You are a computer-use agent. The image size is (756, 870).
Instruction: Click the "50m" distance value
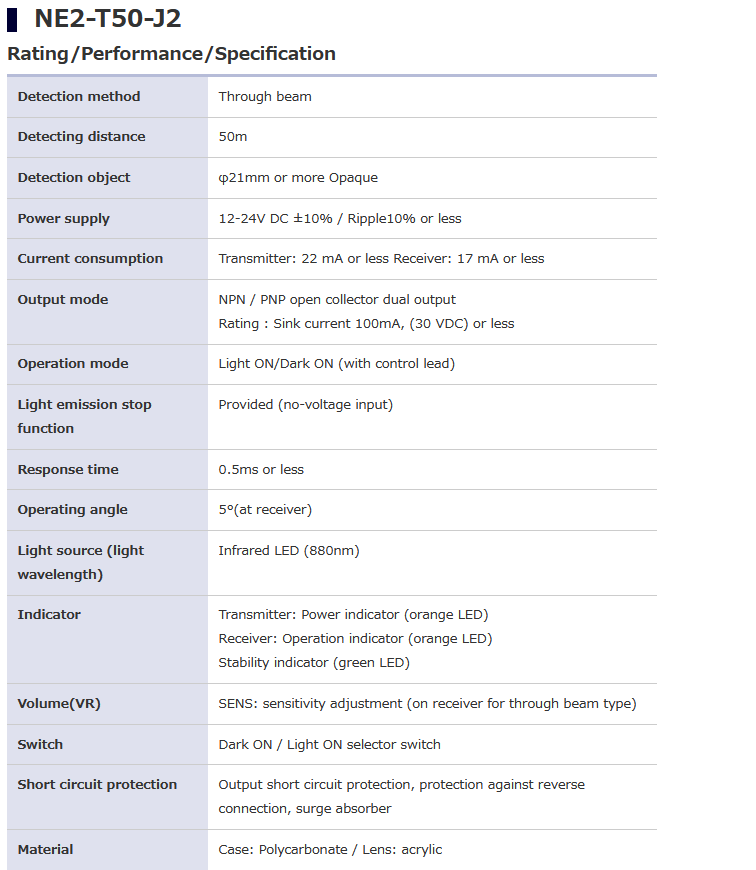click(233, 137)
